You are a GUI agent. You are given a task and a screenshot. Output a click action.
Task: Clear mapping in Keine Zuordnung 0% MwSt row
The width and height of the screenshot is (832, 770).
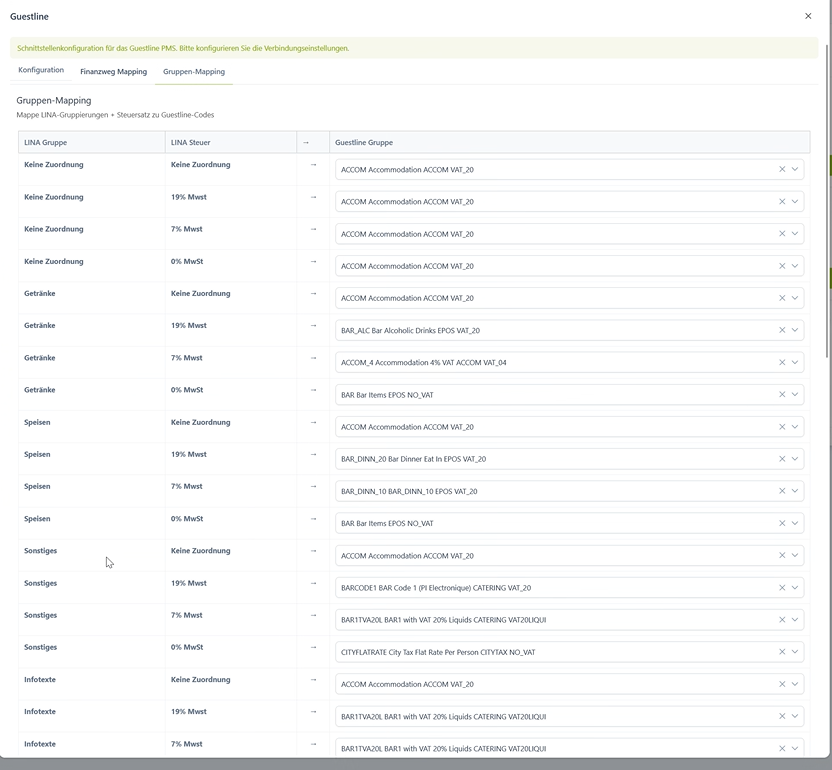pos(782,266)
